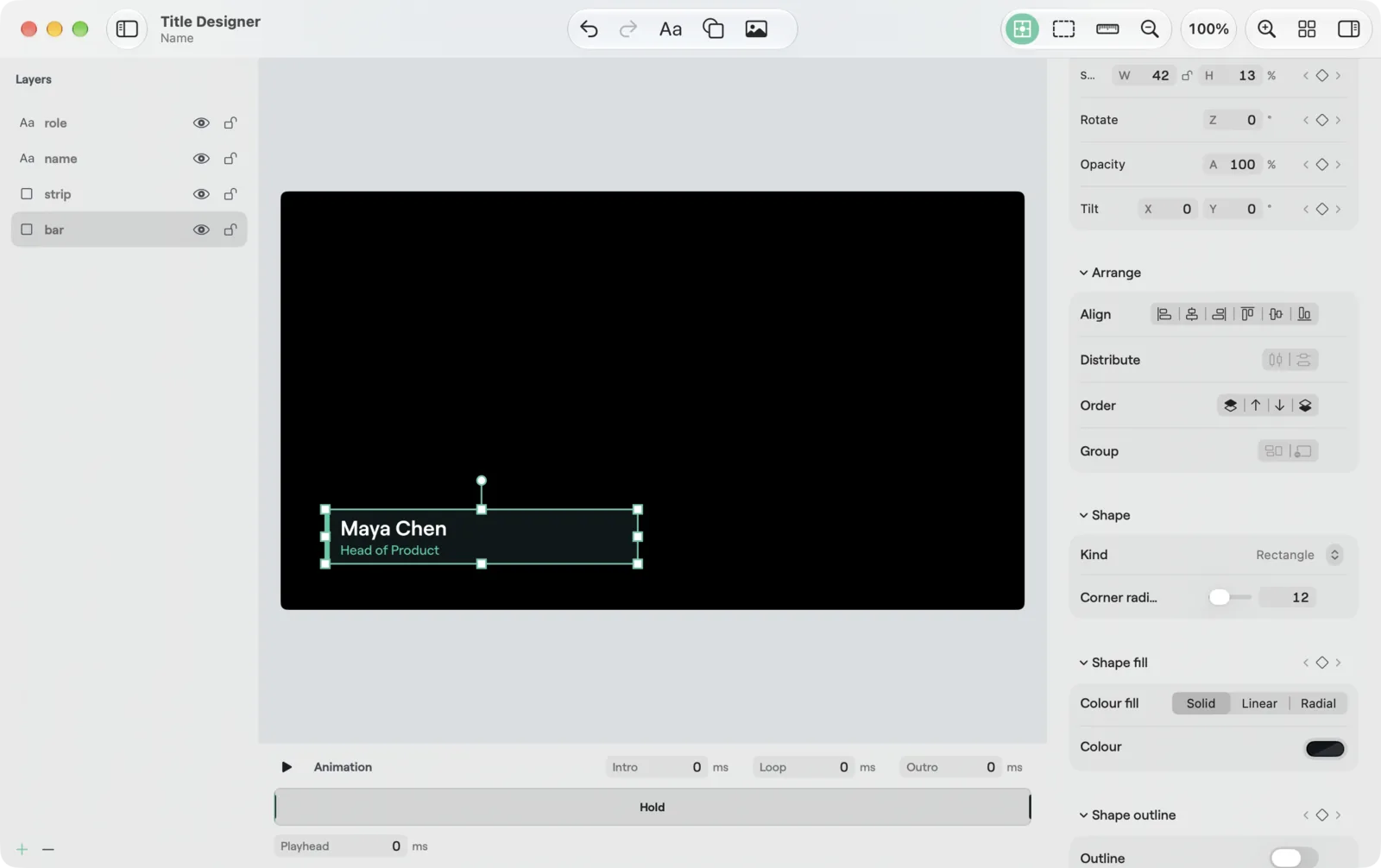The height and width of the screenshot is (868, 1381).
Task: Hide the strip layer
Action: pos(201,194)
